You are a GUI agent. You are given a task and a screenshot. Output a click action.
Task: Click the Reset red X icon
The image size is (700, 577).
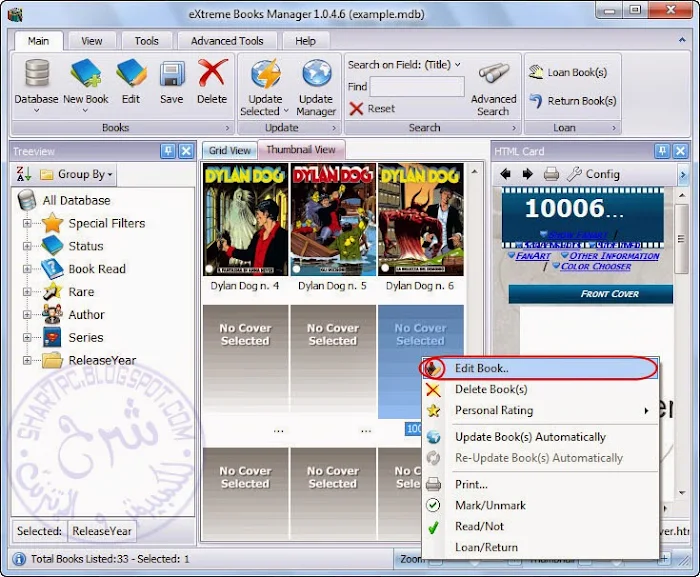coord(356,109)
